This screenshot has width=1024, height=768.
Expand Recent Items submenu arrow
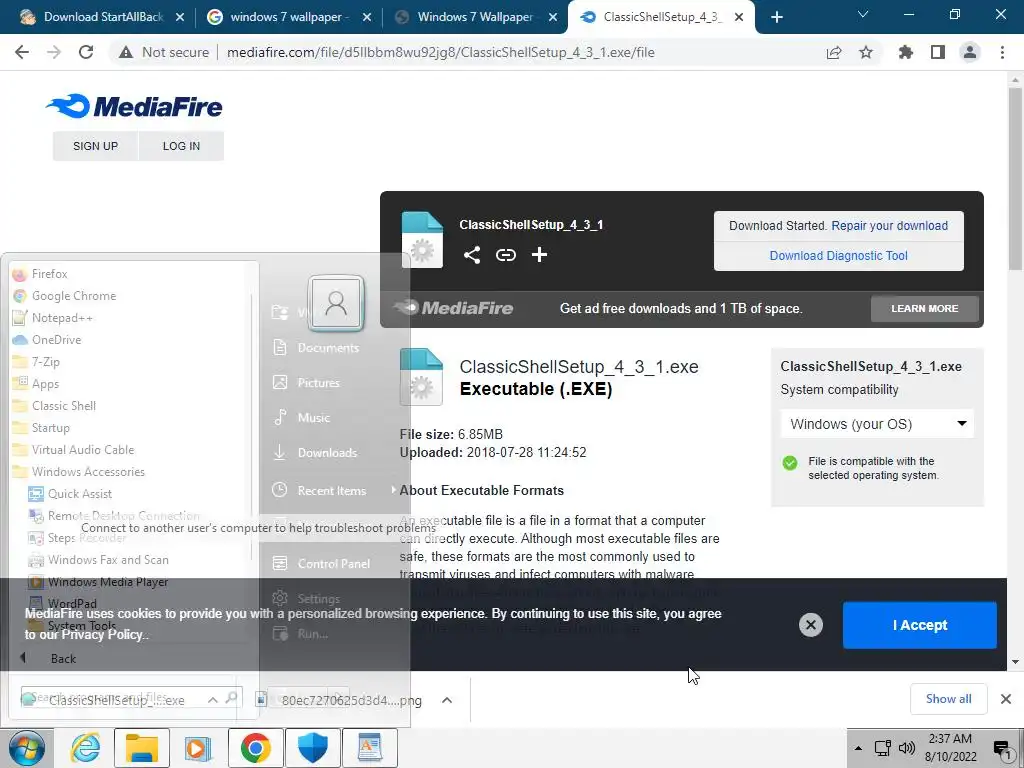[393, 490]
